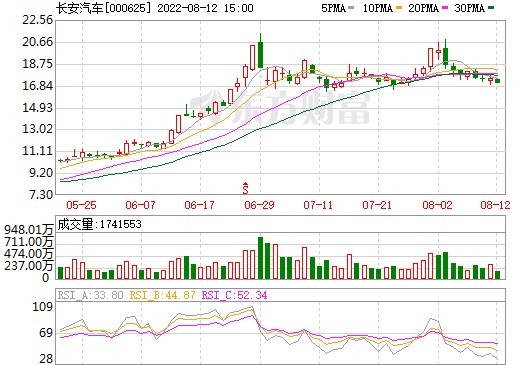520x365 pixels.
Task: Click the tallest green volume bar
Action: [x=260, y=258]
